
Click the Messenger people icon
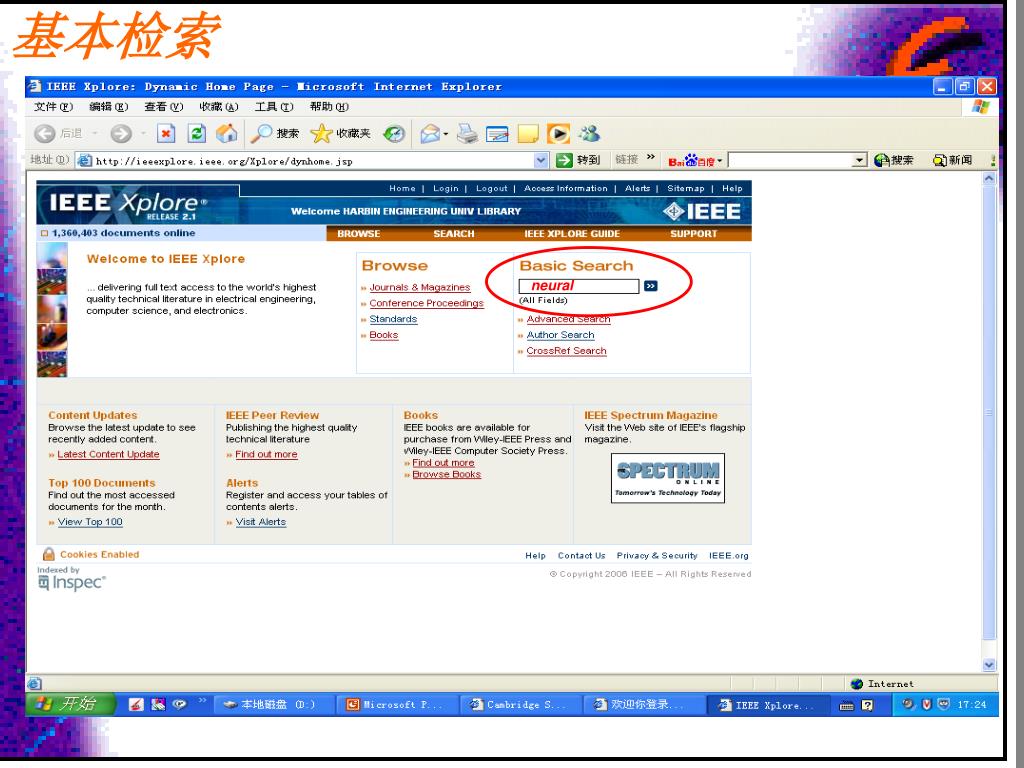click(589, 134)
